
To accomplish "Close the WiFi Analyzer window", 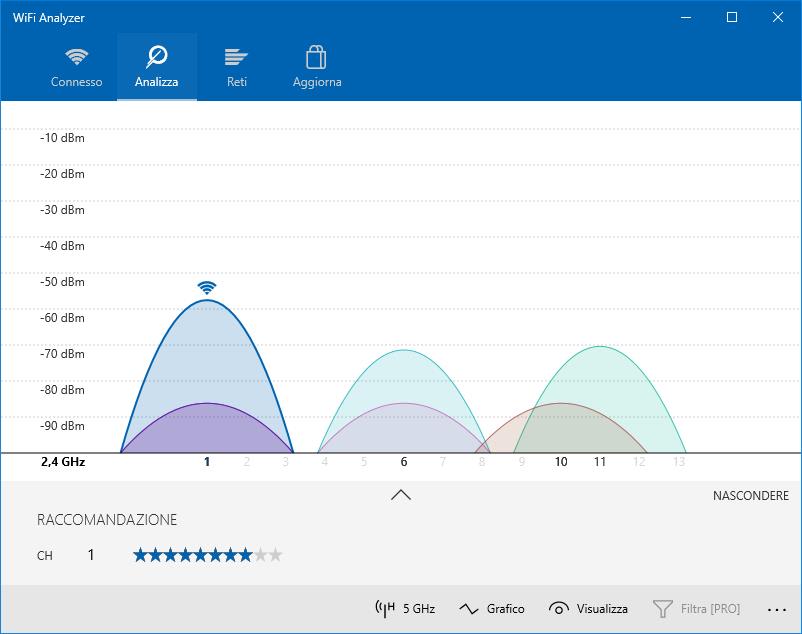I will click(x=778, y=17).
